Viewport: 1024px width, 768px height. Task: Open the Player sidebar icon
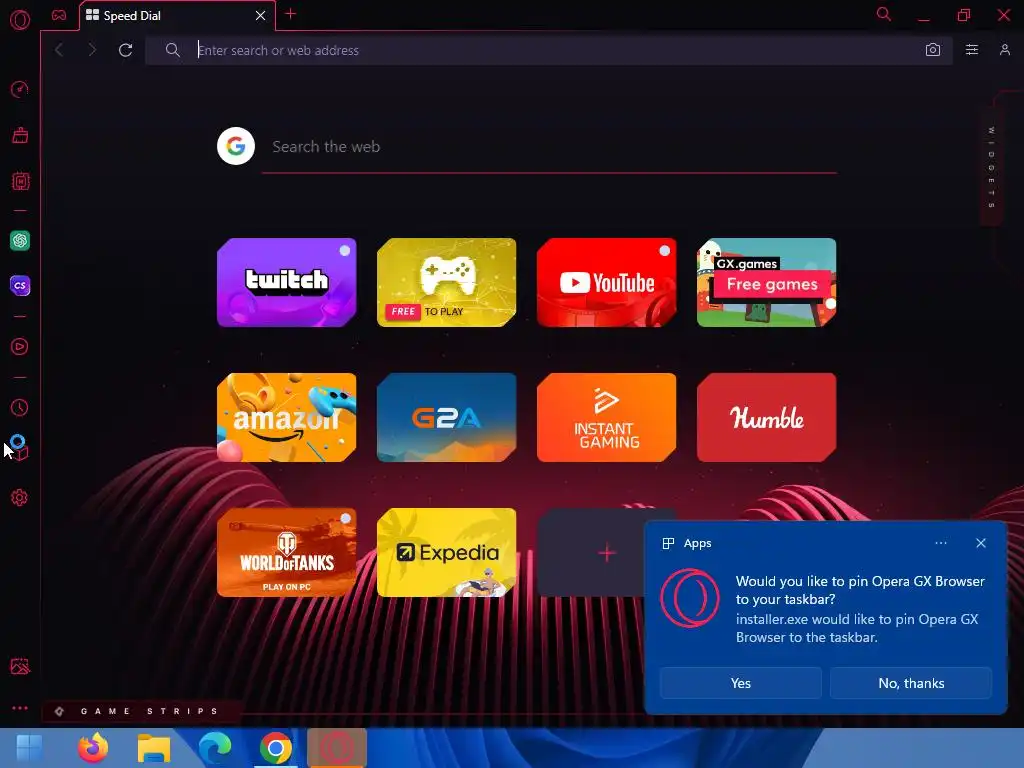[x=20, y=346]
